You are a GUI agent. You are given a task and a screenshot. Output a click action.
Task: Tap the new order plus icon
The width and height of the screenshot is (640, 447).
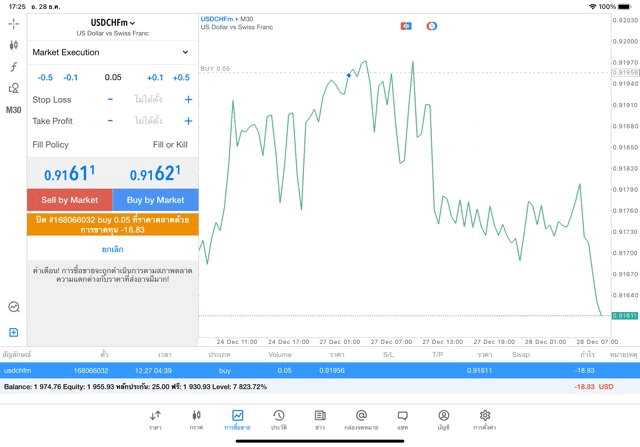13,332
